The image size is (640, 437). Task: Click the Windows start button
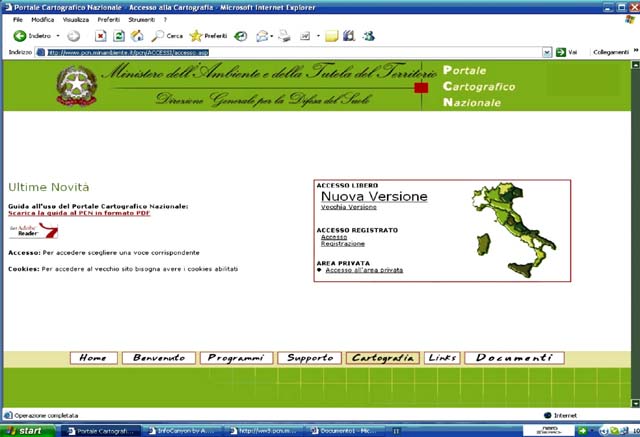click(27, 431)
